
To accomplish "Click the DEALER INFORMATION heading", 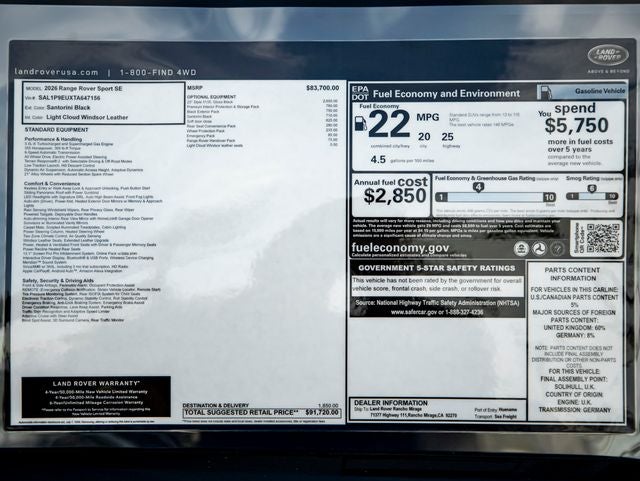I will click(x=391, y=403).
